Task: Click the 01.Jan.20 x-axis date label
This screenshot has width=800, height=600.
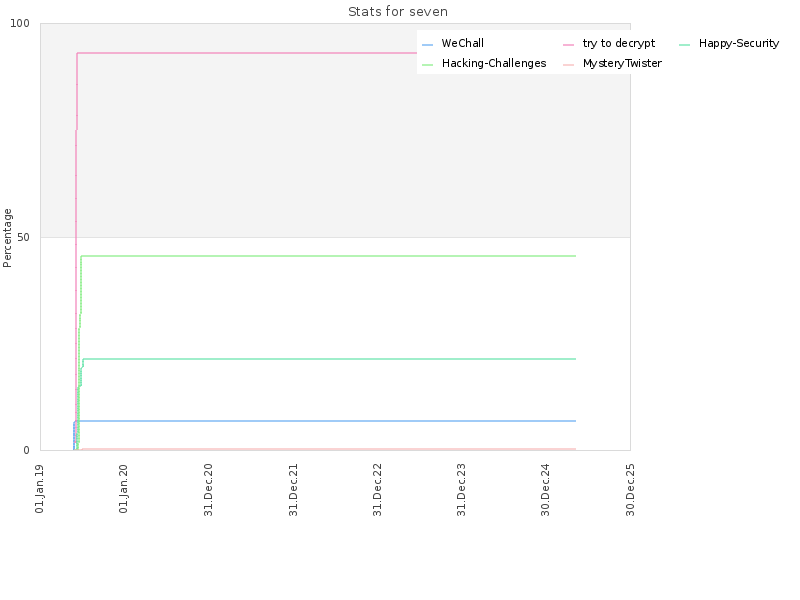Action: (x=123, y=488)
